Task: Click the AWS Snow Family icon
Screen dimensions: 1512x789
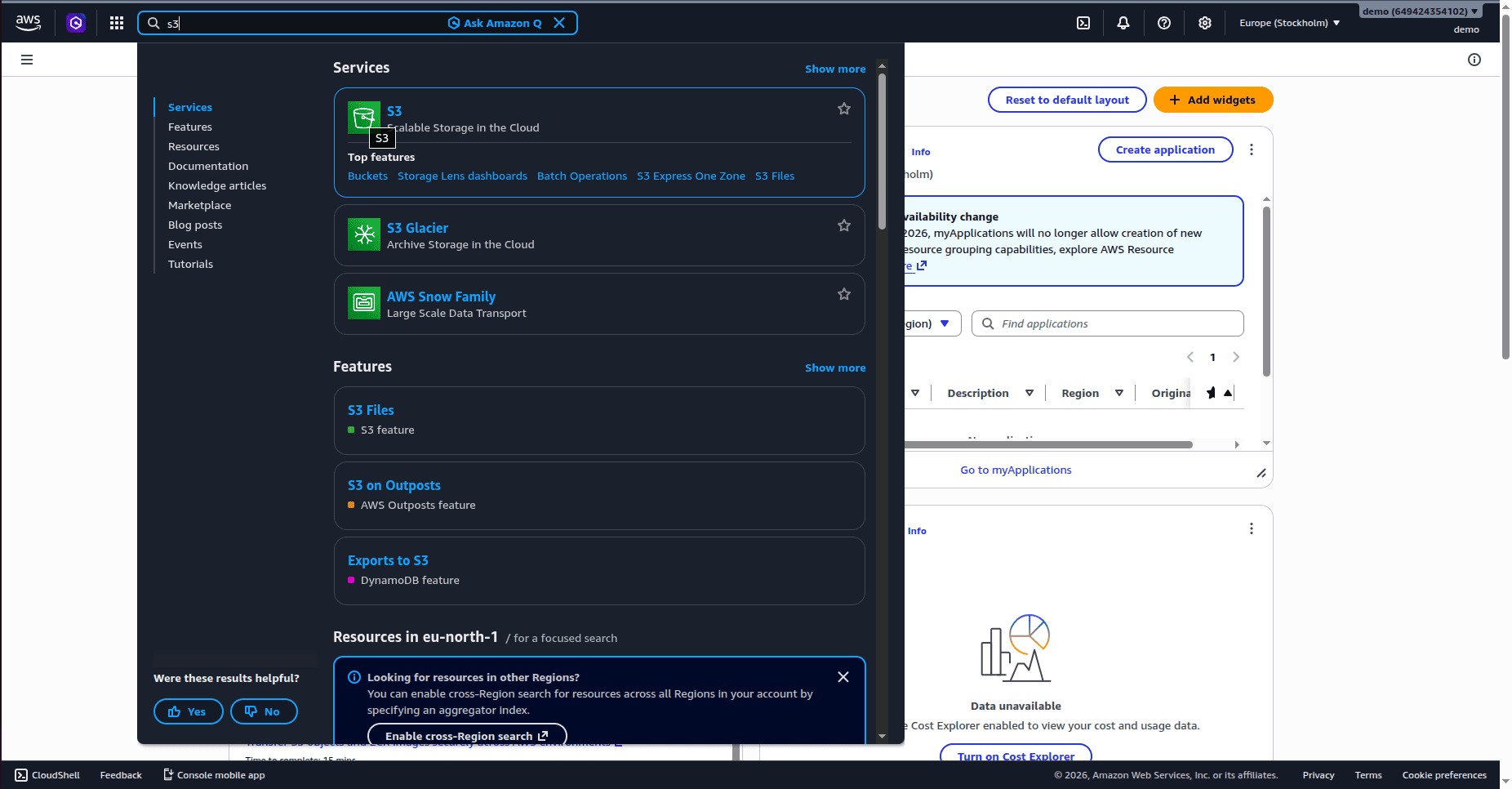Action: point(364,303)
